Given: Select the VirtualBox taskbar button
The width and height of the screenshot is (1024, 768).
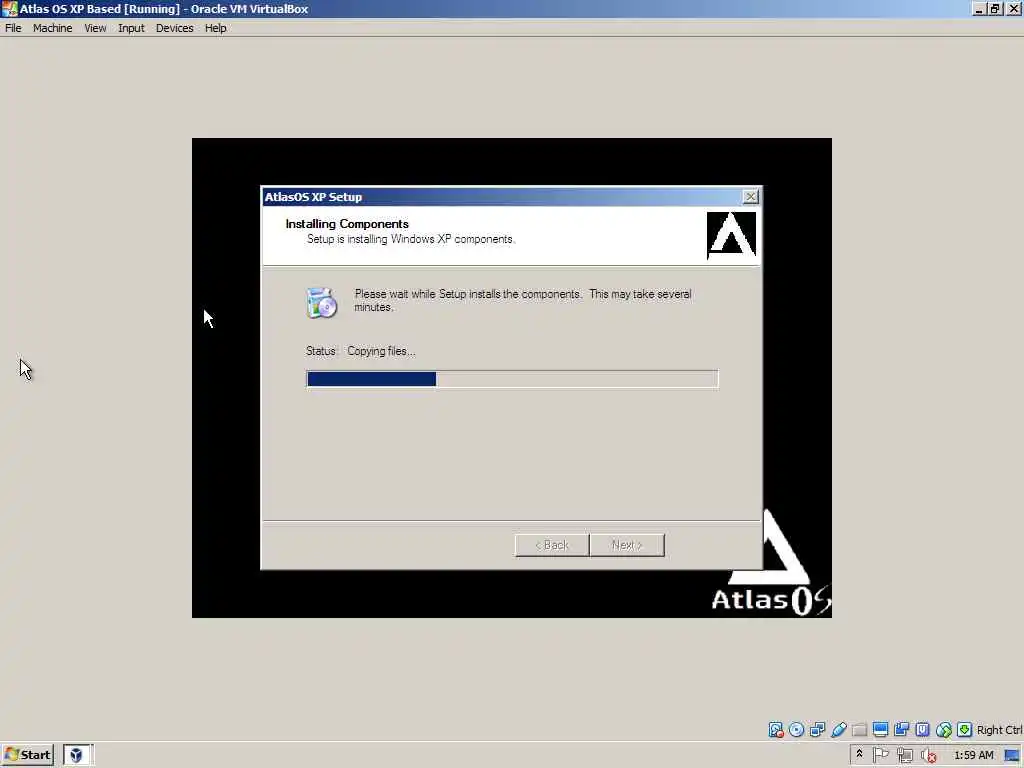Looking at the screenshot, I should (x=78, y=755).
